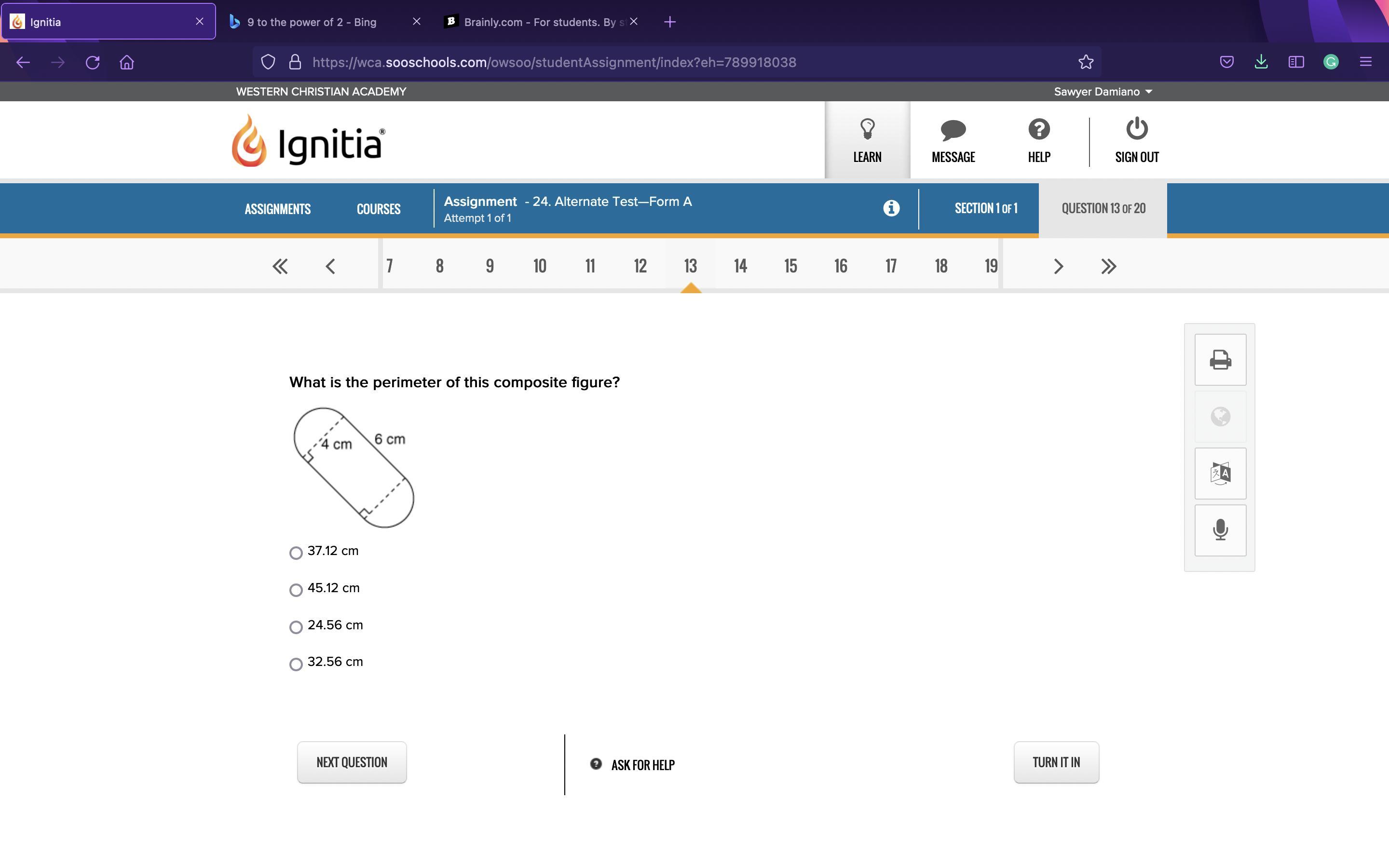The width and height of the screenshot is (1389, 868).
Task: Choose the 45.12 cm option
Action: coord(296,590)
